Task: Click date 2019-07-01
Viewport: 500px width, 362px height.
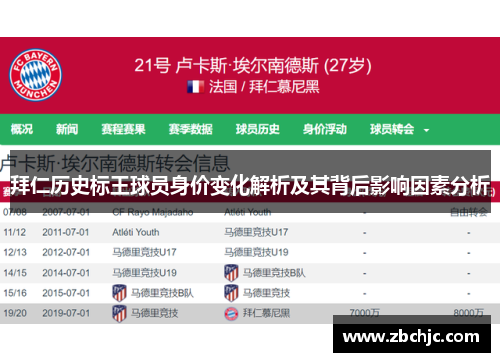Action: pyautogui.click(x=66, y=313)
